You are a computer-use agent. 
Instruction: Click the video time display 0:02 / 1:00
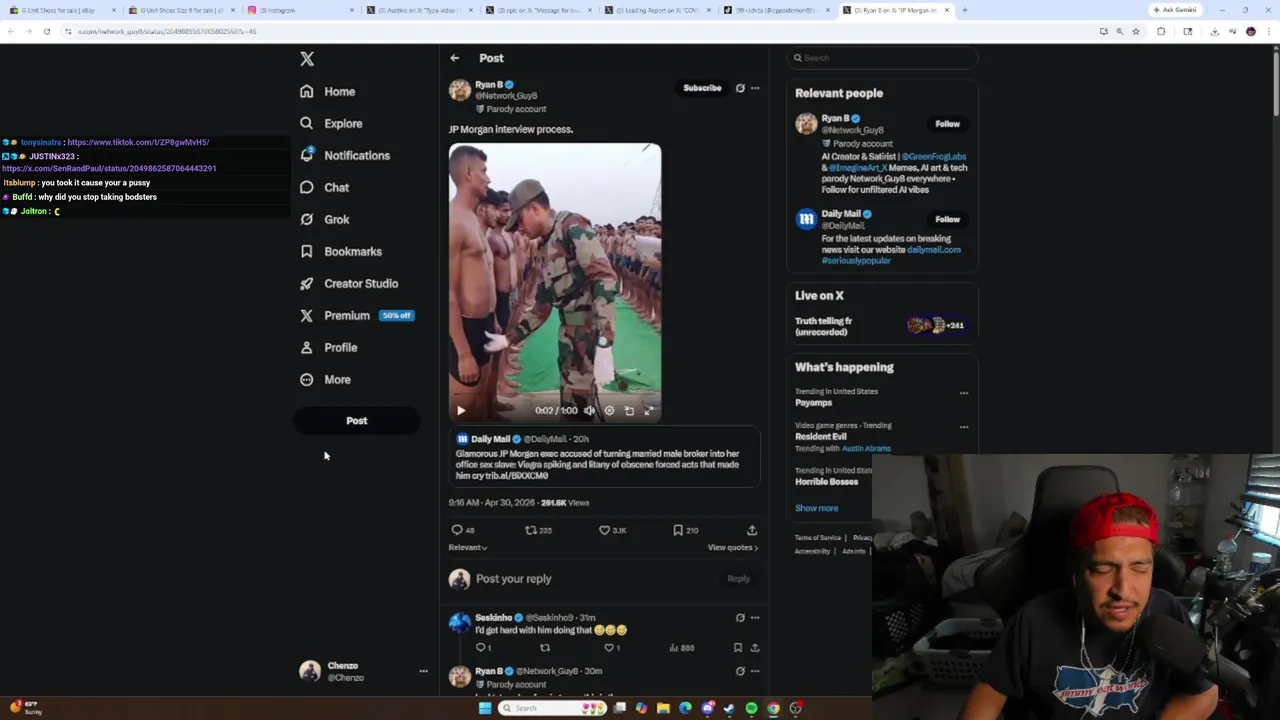[556, 410]
